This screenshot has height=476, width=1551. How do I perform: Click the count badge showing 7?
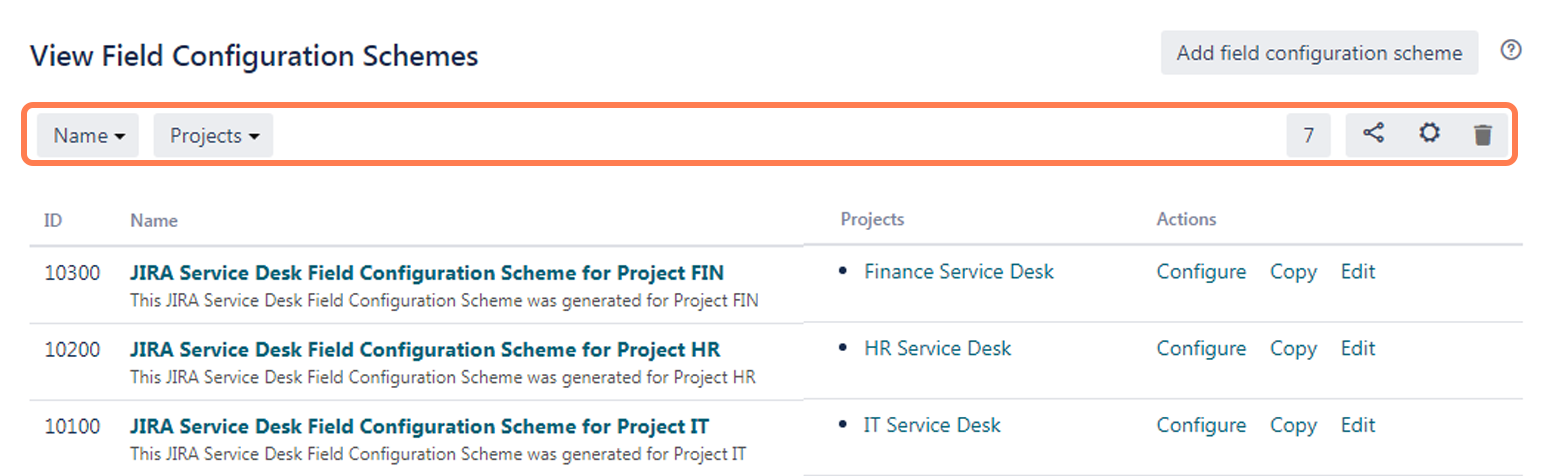[1308, 135]
